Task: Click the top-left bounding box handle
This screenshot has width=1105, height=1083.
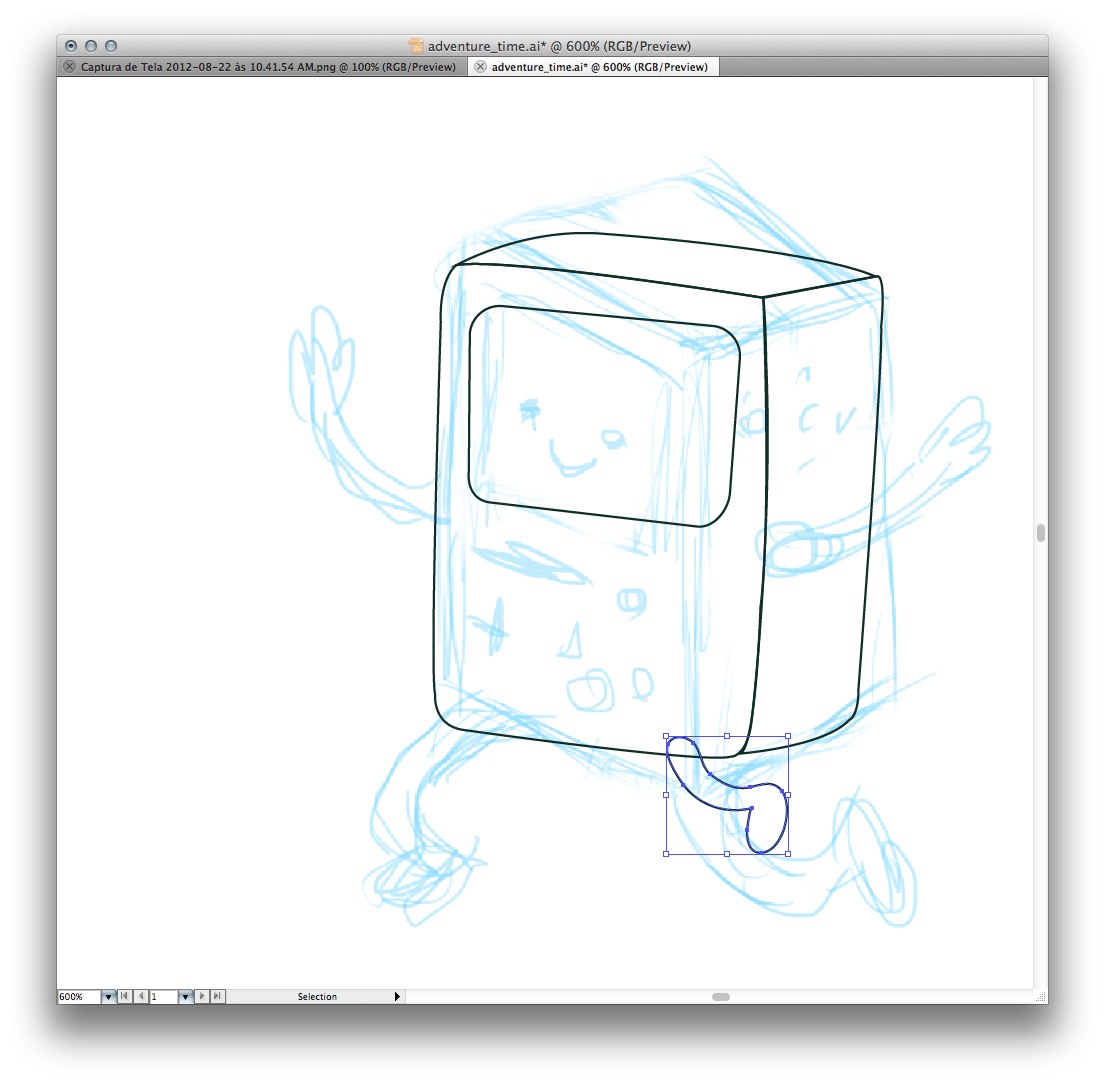Action: [666, 736]
